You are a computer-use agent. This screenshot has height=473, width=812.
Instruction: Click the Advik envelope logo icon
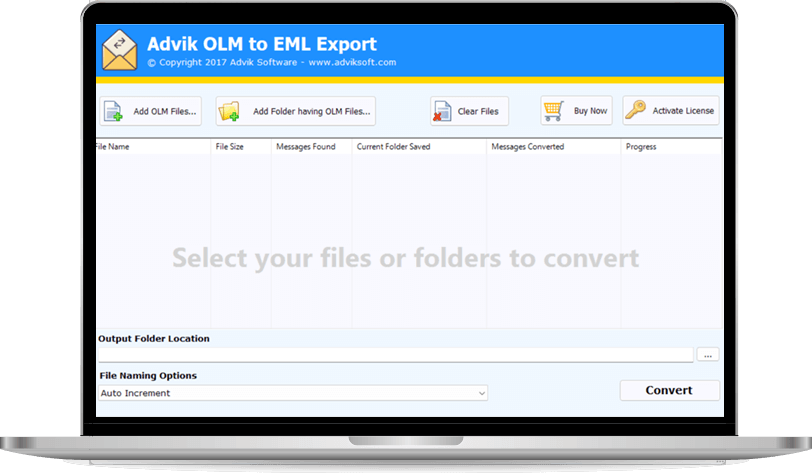[x=120, y=50]
